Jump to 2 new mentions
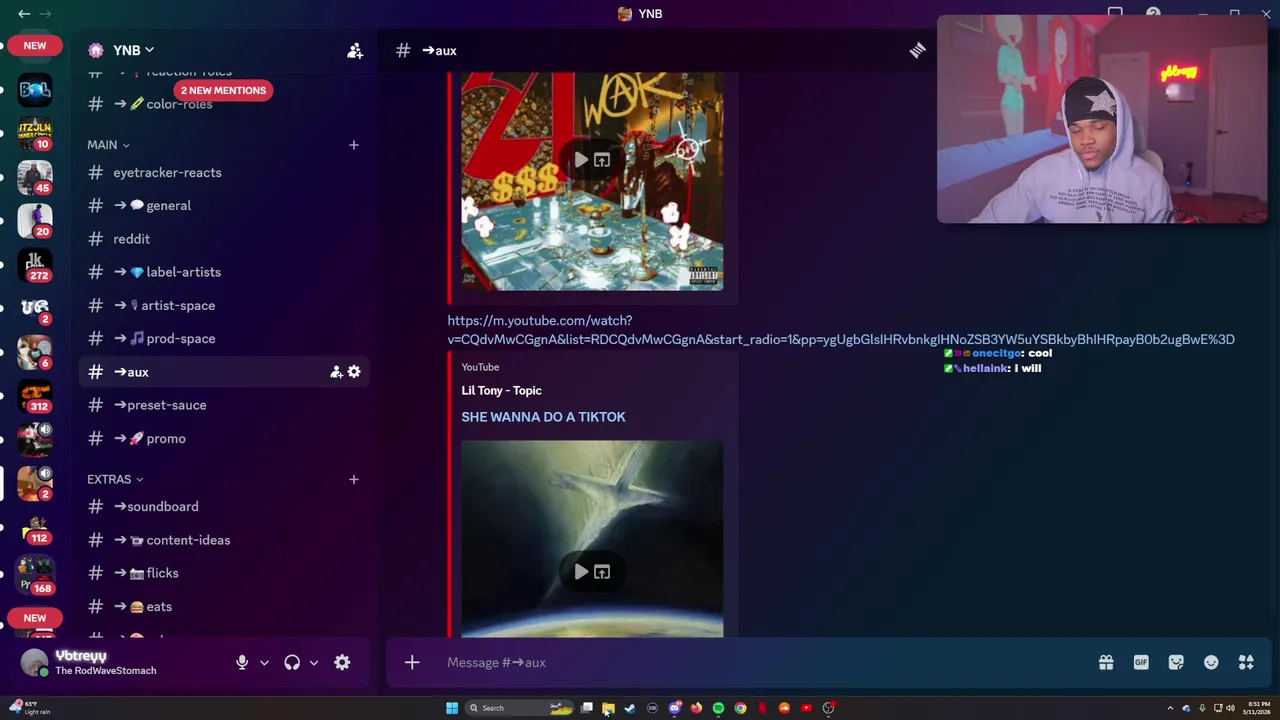The width and height of the screenshot is (1280, 720). pyautogui.click(x=223, y=90)
